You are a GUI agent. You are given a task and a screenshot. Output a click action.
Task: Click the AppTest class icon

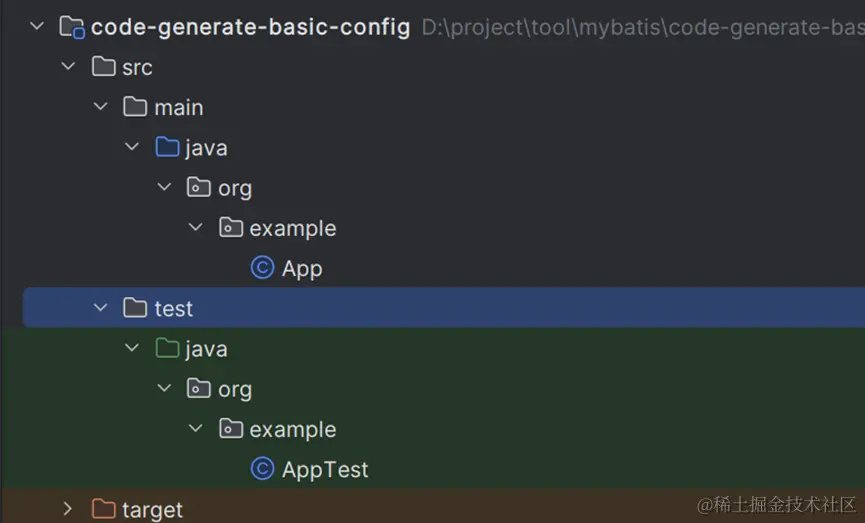[x=262, y=469]
